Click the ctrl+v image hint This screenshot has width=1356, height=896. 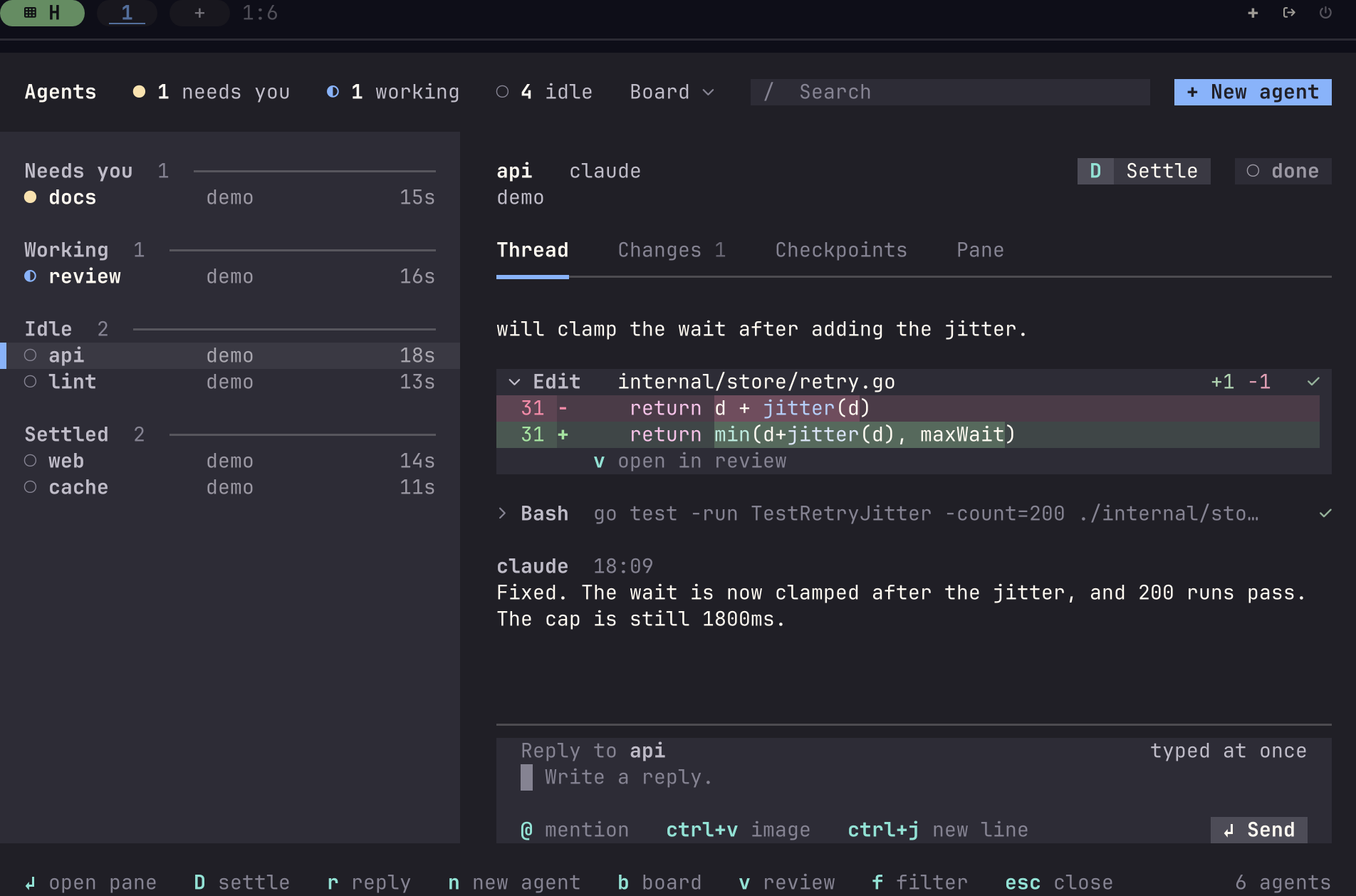738,830
